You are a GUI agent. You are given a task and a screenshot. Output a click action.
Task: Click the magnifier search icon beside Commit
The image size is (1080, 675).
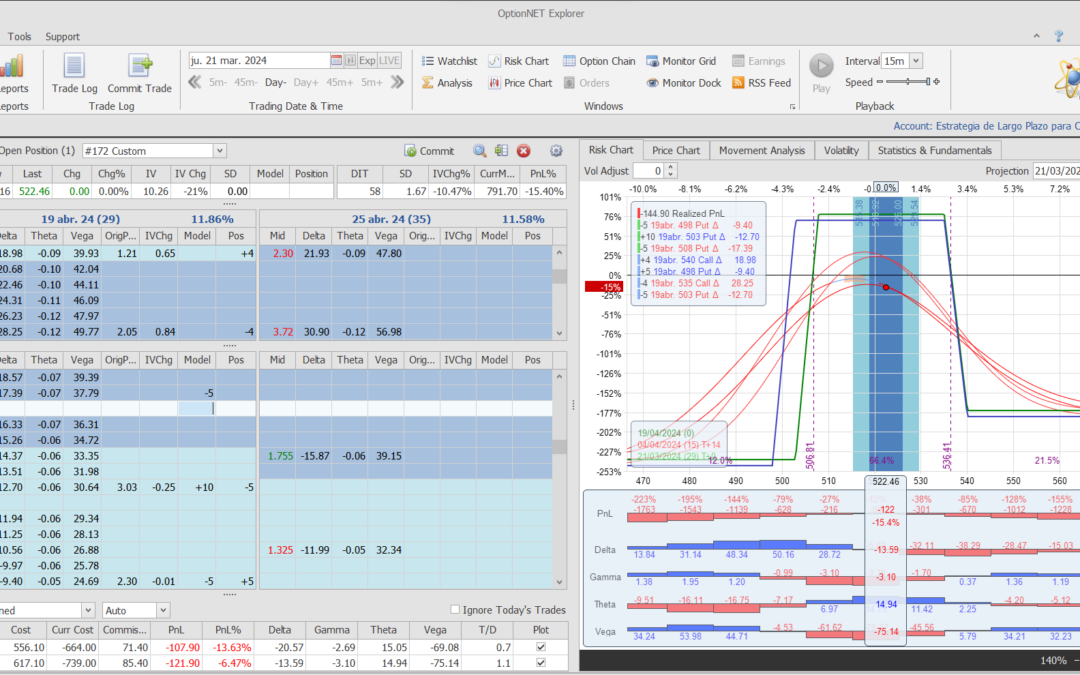(480, 151)
